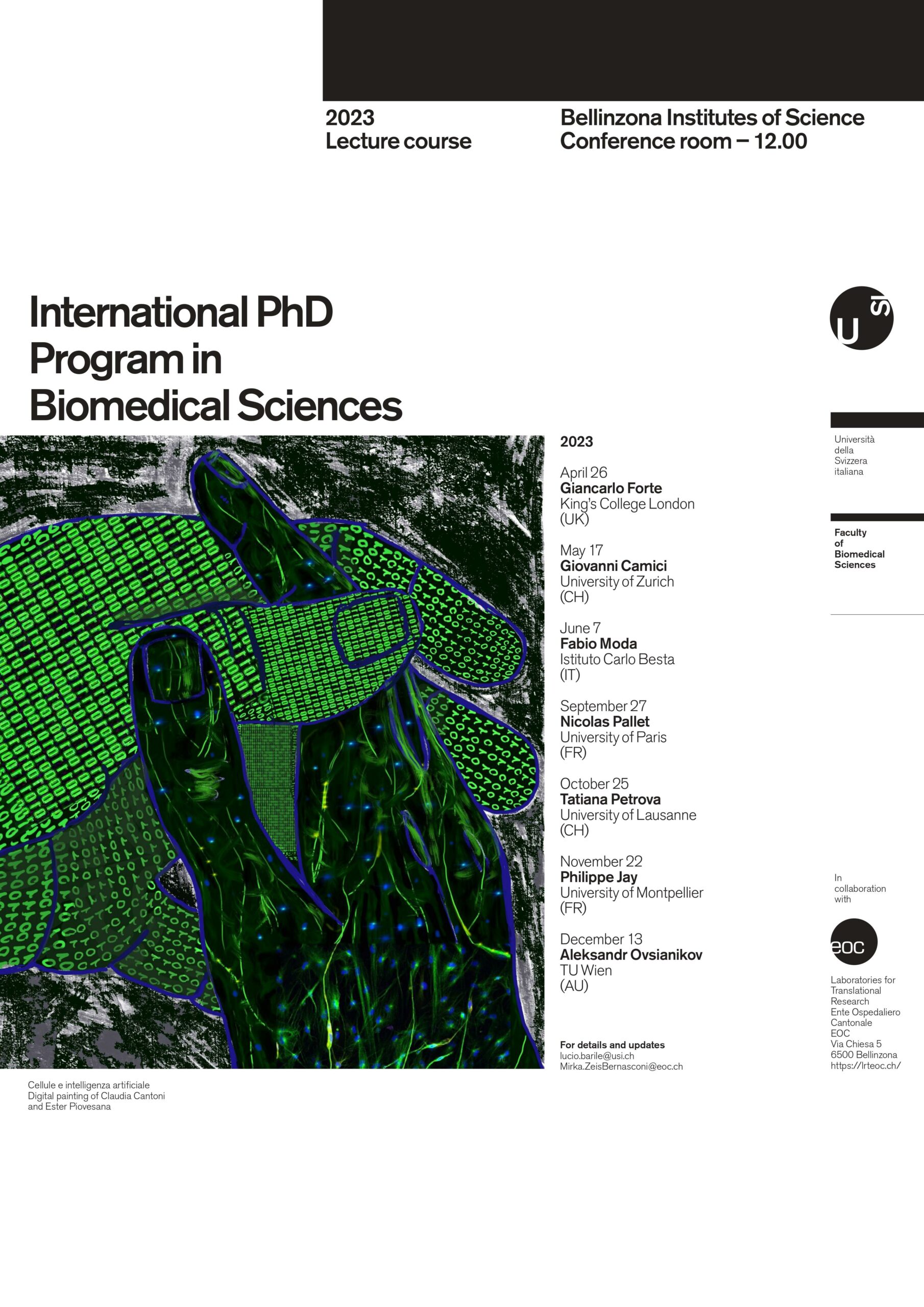
Task: Click the USI circular logo
Action: click(x=861, y=318)
